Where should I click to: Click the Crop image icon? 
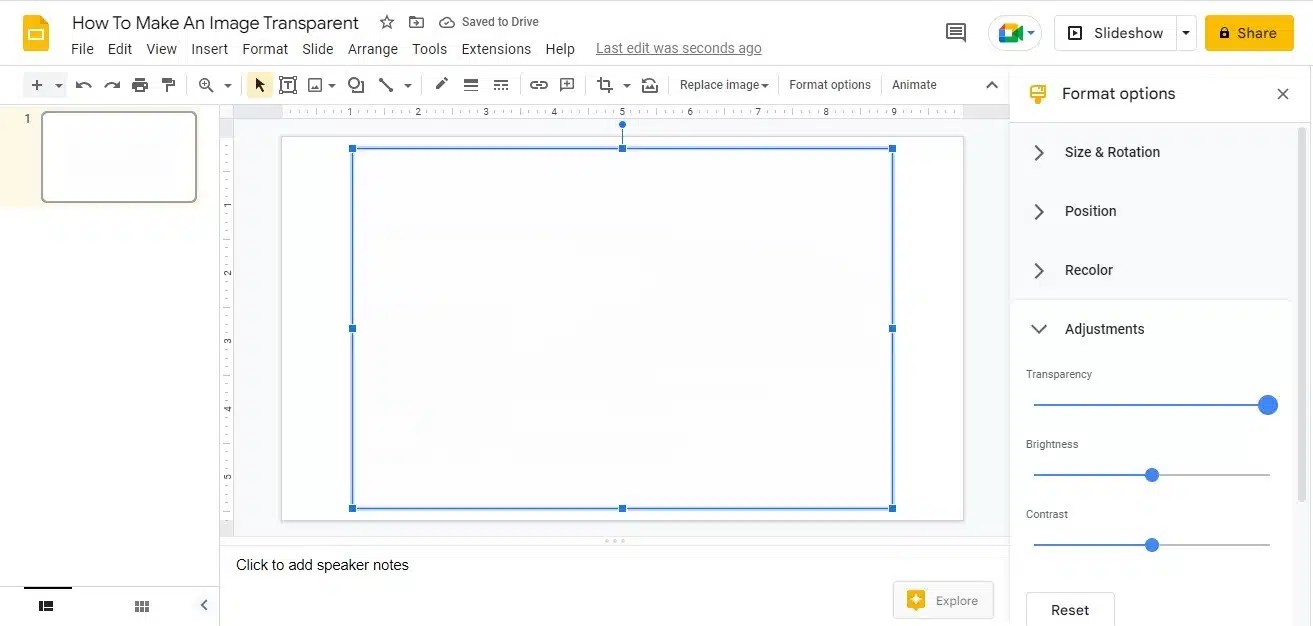(607, 85)
